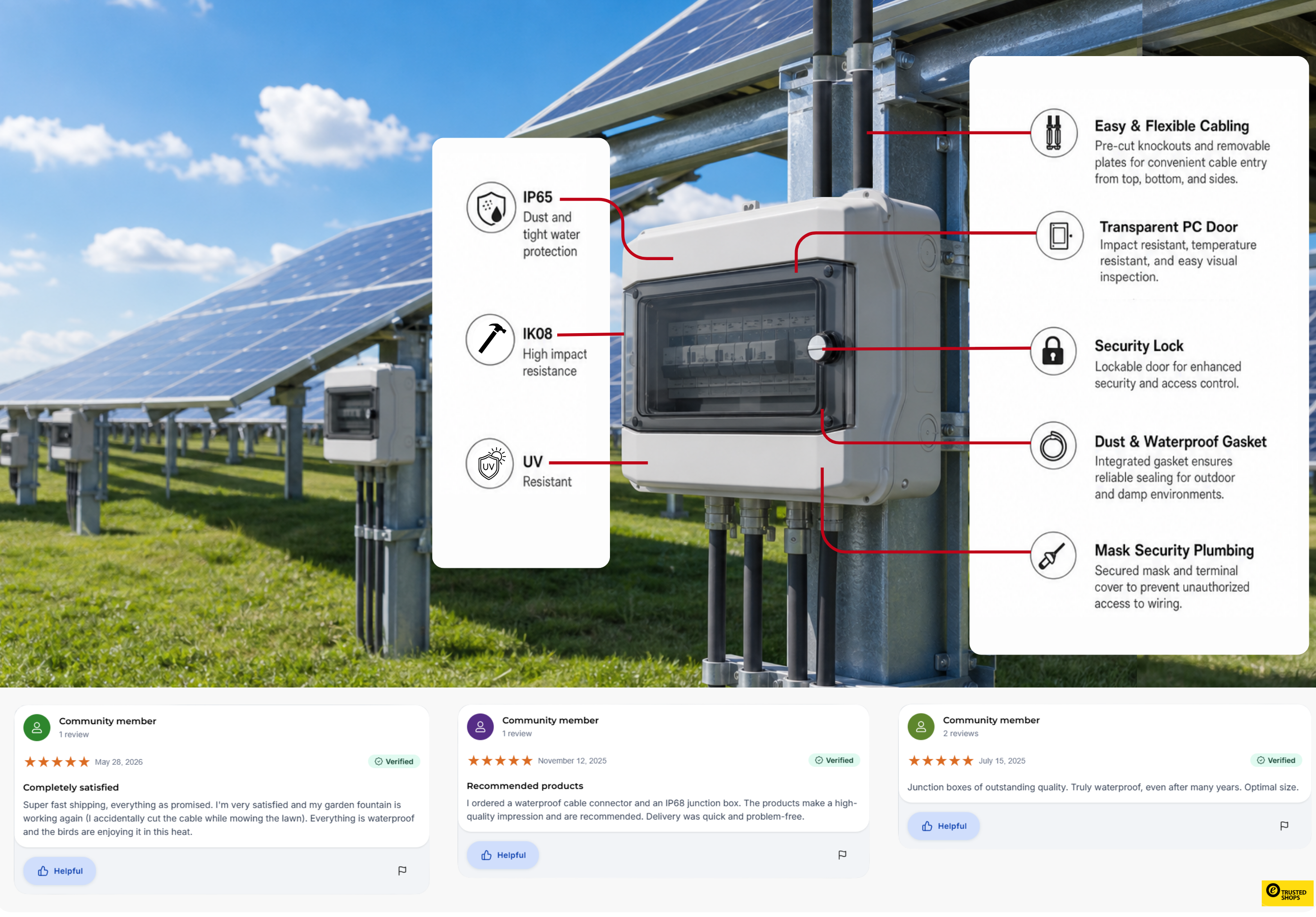Mark the July 15, 2025 review as Helpful
This screenshot has height=917, width=1316.
[x=943, y=826]
